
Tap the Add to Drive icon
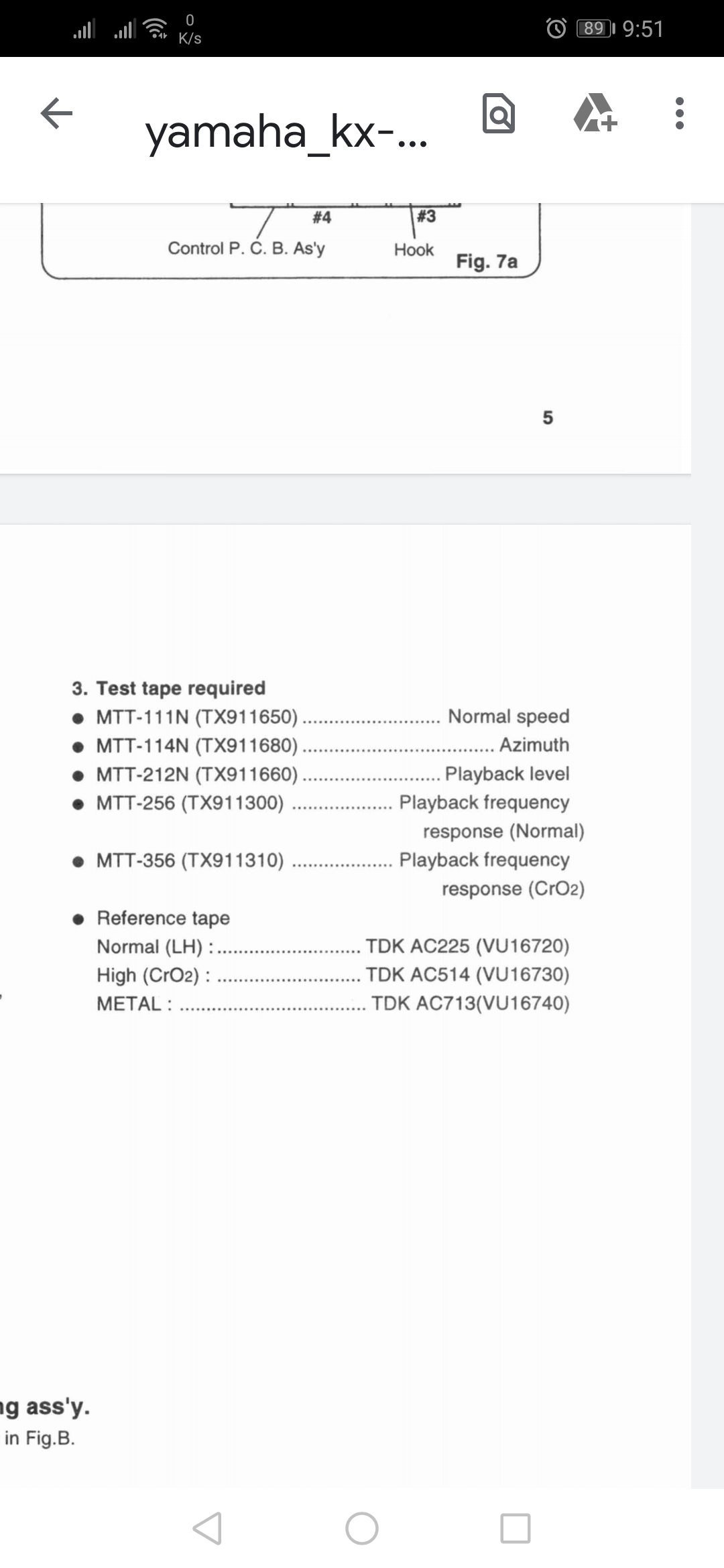pyautogui.click(x=595, y=113)
